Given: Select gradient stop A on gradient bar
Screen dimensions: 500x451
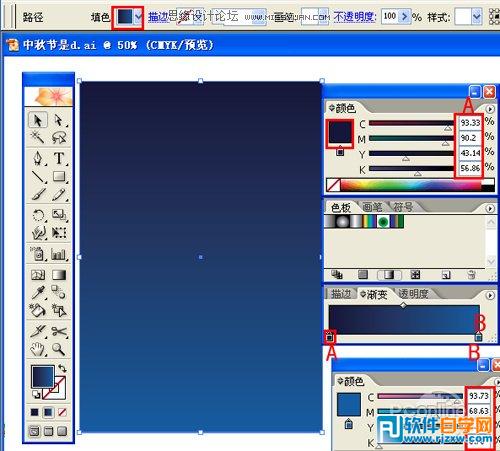Looking at the screenshot, I should point(330,337).
